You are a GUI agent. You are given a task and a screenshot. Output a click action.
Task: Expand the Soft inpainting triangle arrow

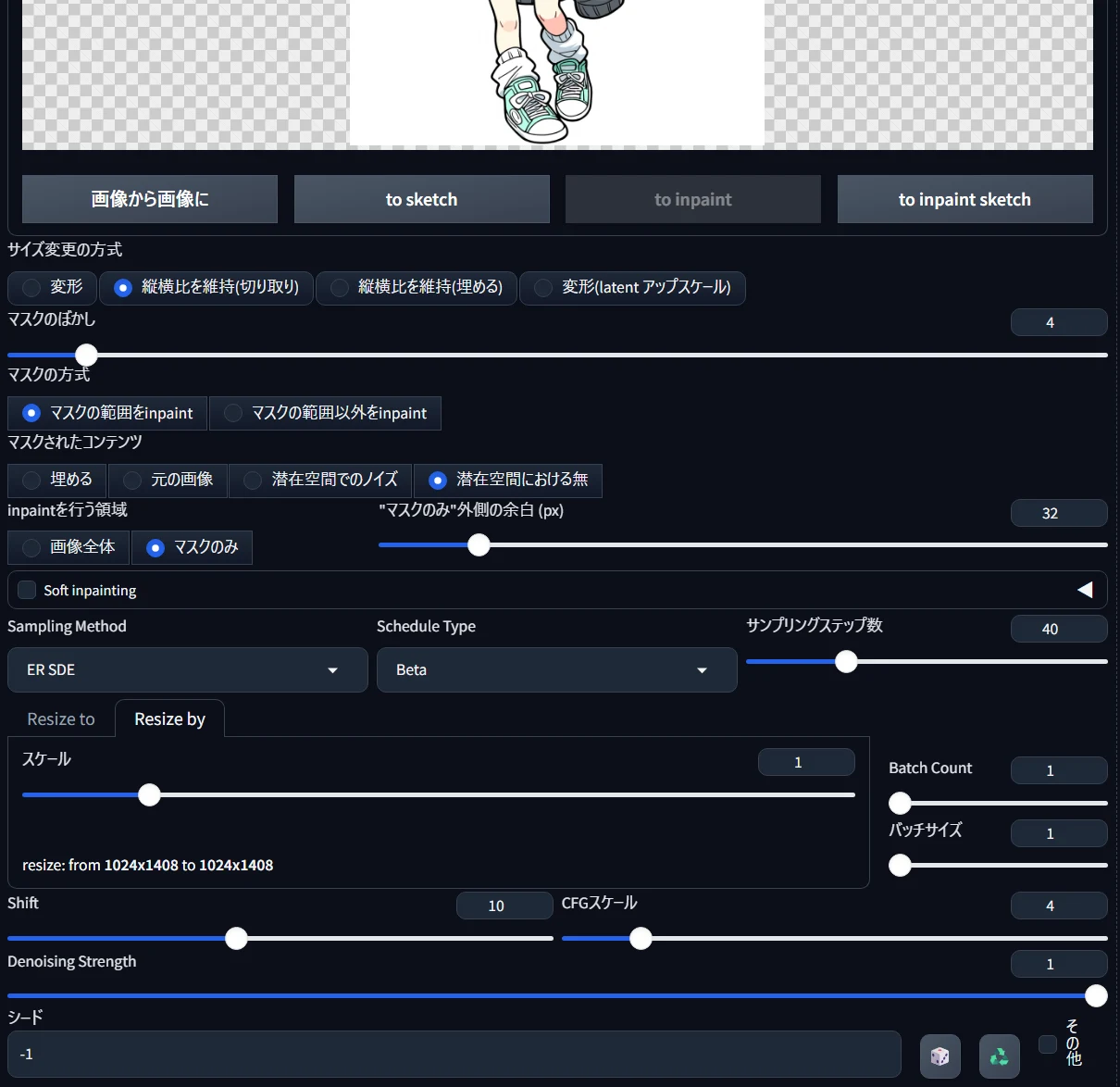coord(1085,590)
